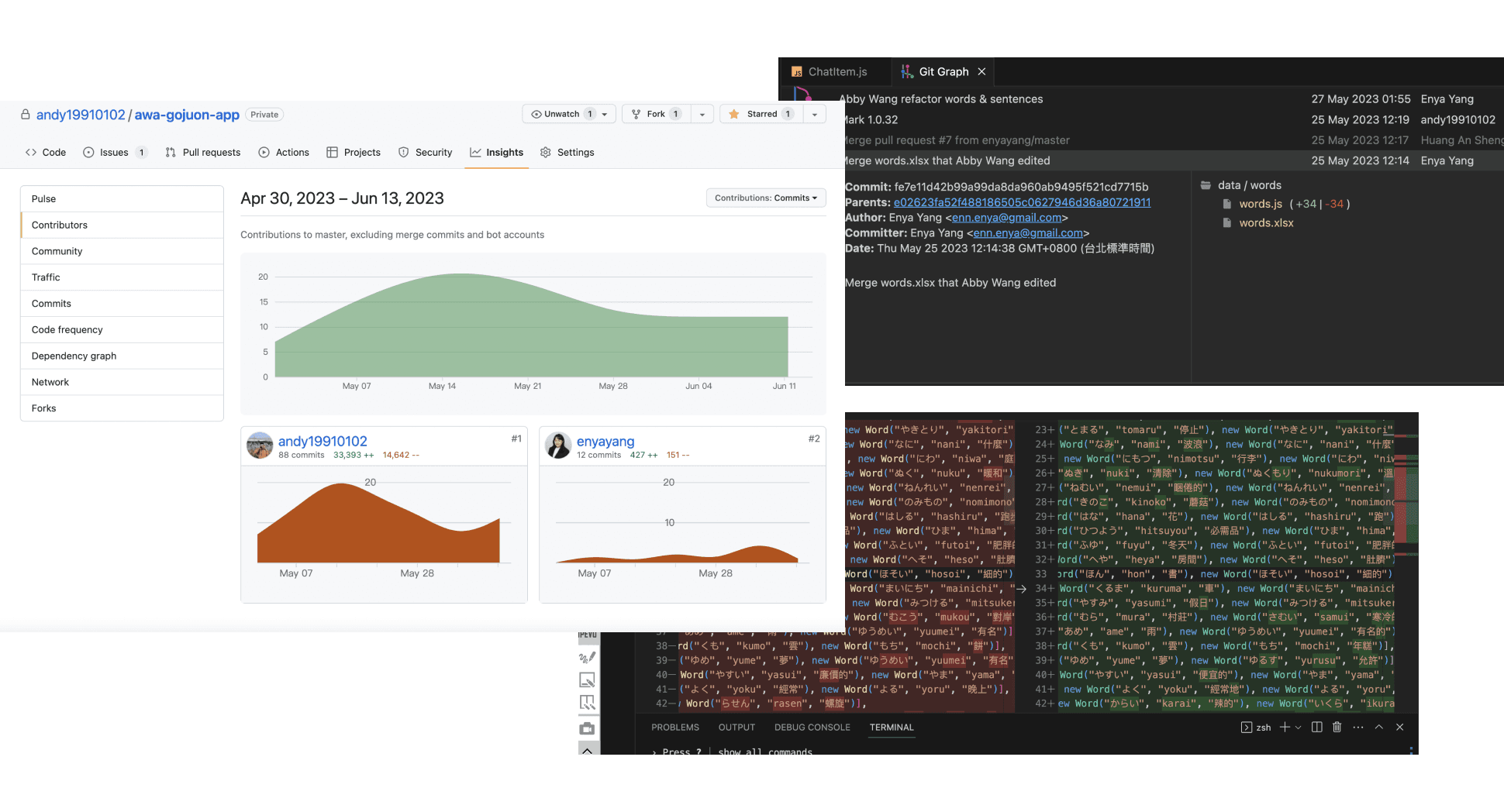Viewport: 1504px width, 812px height.
Task: Open the Security tab
Action: click(425, 153)
